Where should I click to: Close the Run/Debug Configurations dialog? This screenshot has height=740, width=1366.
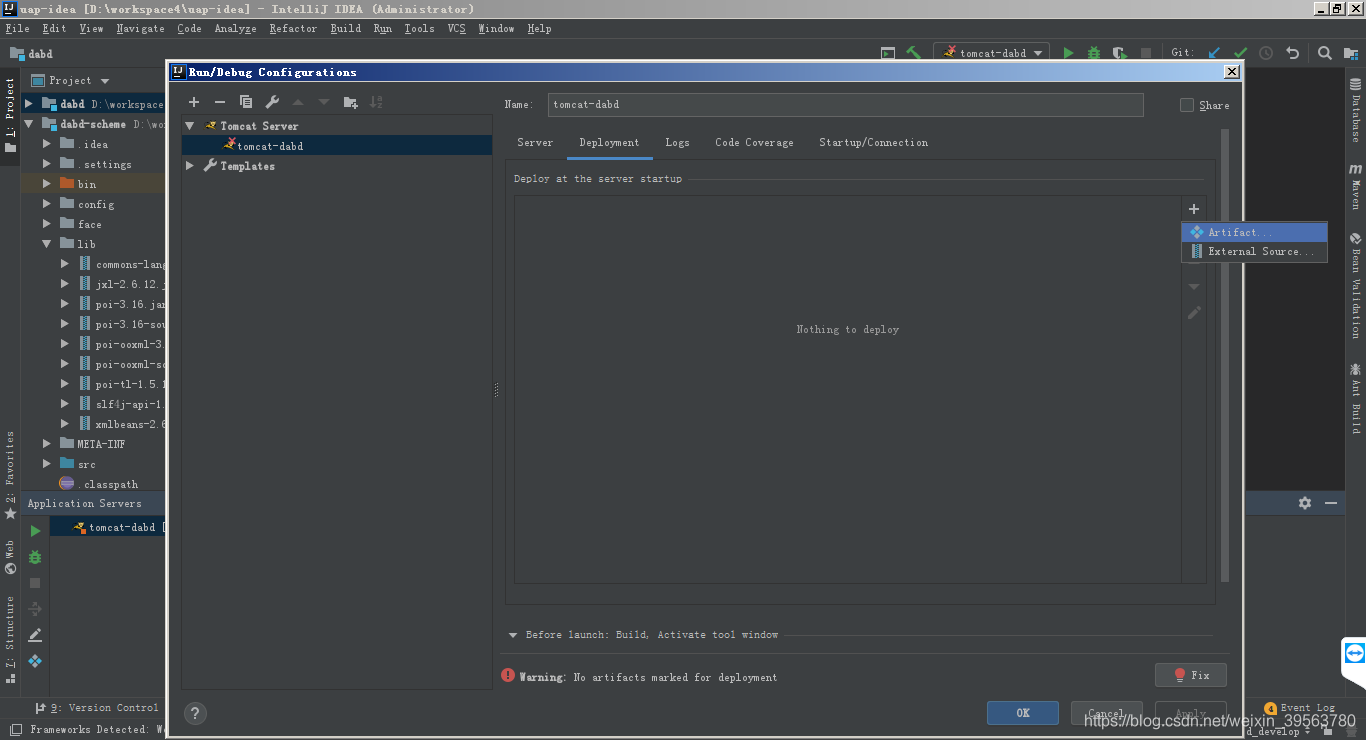click(x=1232, y=72)
